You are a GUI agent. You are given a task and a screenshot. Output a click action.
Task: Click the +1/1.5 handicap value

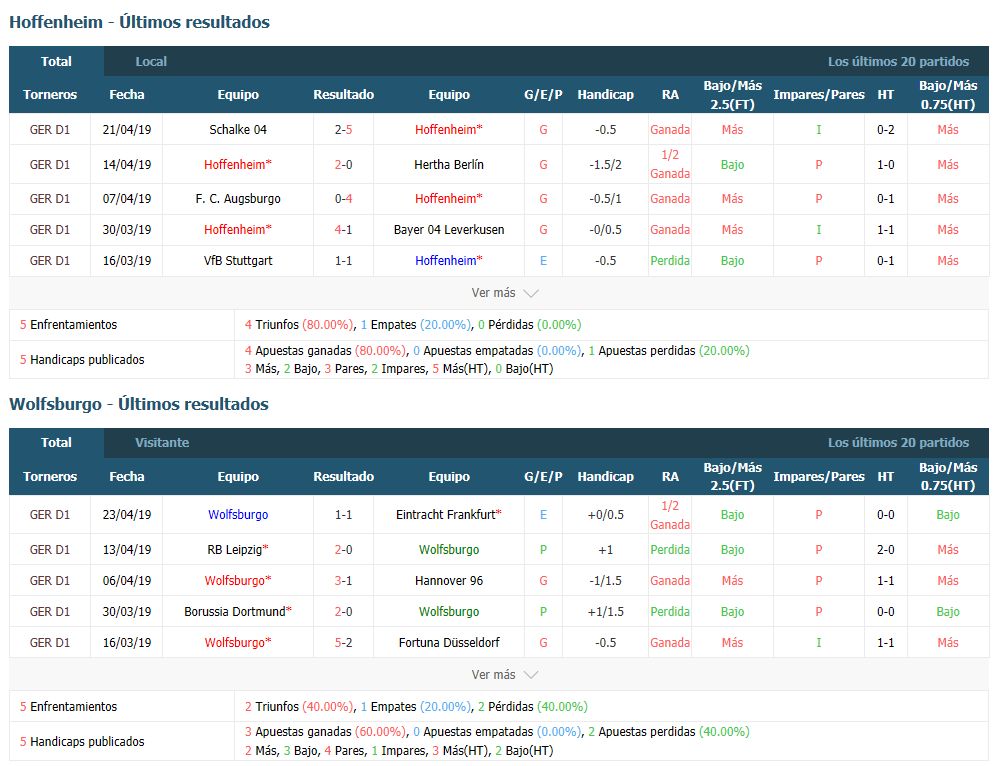pyautogui.click(x=605, y=612)
